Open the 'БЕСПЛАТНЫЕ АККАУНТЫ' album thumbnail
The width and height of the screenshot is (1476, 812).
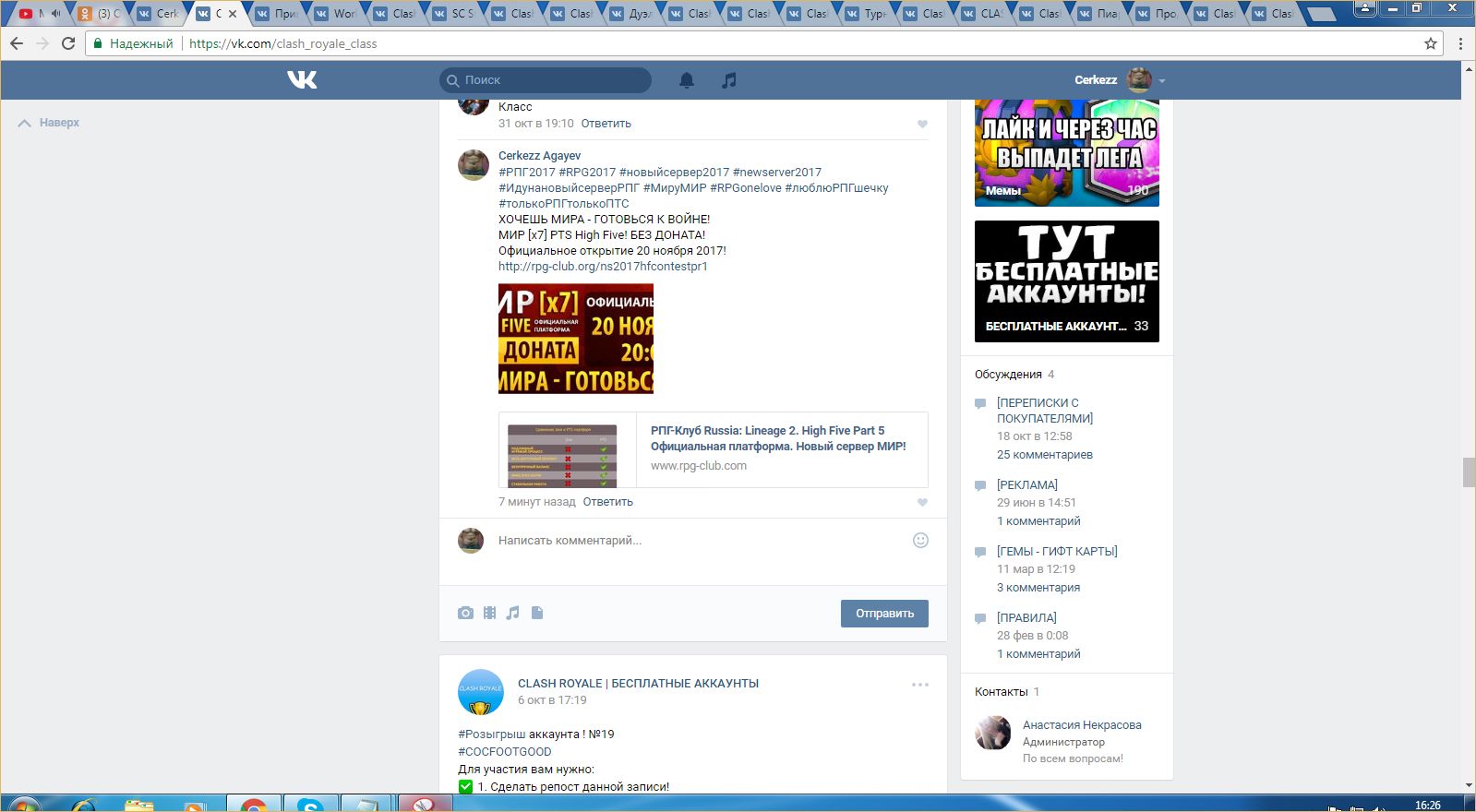pyautogui.click(x=1067, y=281)
